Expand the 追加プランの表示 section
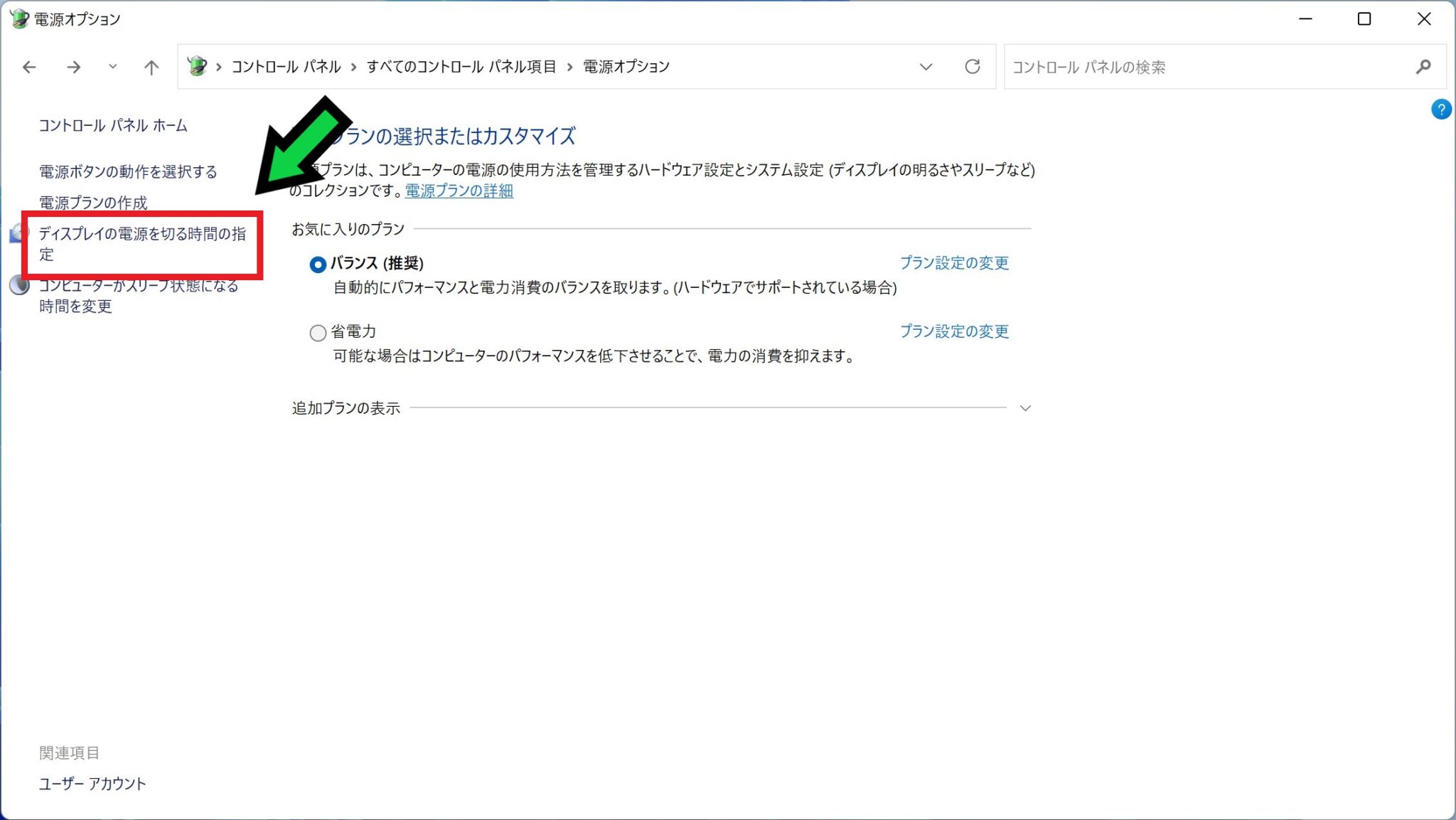Viewport: 1456px width, 820px height. (x=1024, y=408)
